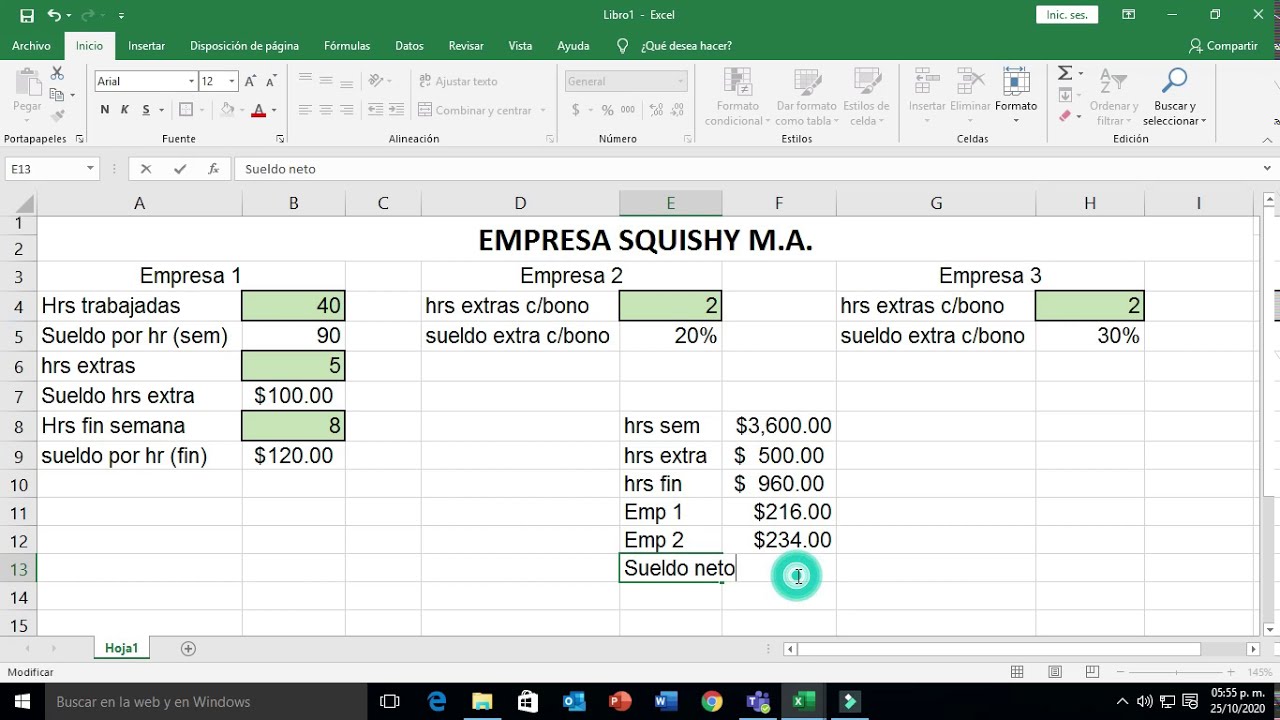Click the percent style icon
Image resolution: width=1280 pixels, height=720 pixels.
tap(606, 110)
